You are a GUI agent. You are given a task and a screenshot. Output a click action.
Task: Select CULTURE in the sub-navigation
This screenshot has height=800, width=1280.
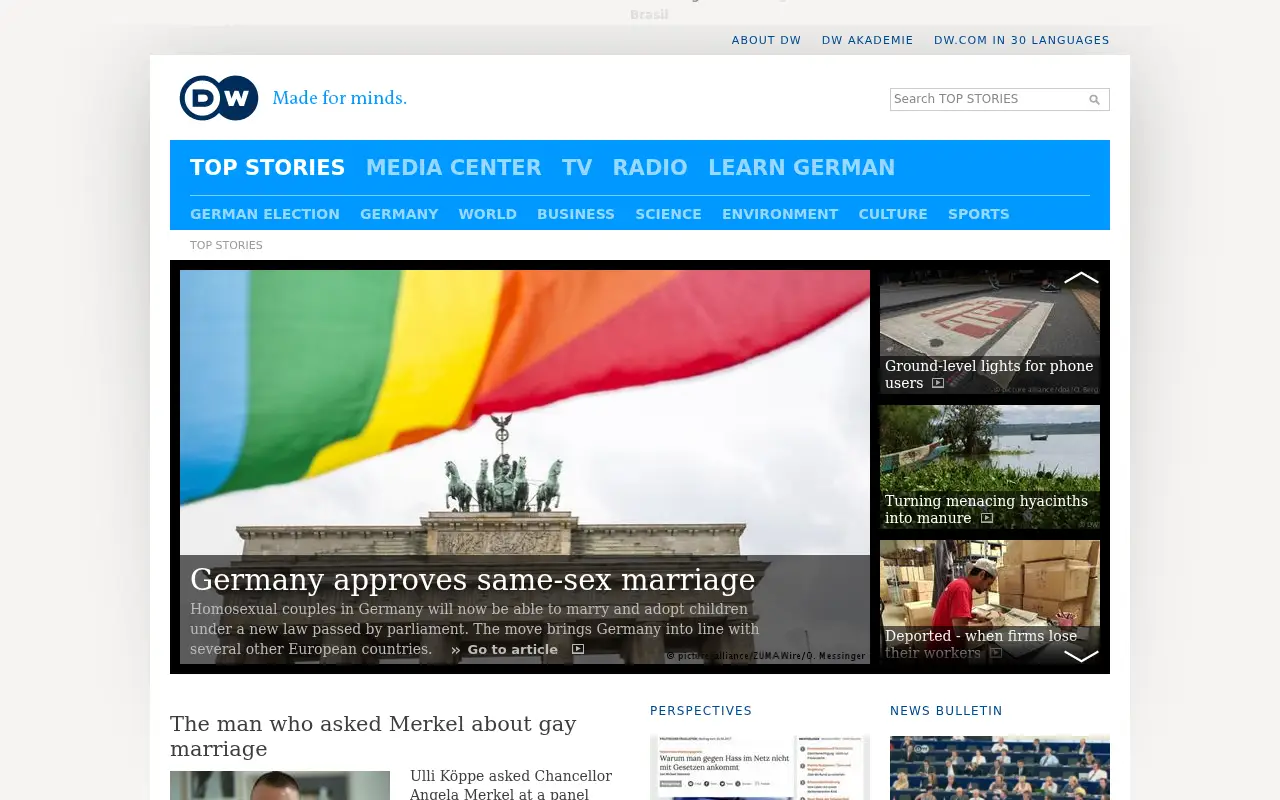893,214
